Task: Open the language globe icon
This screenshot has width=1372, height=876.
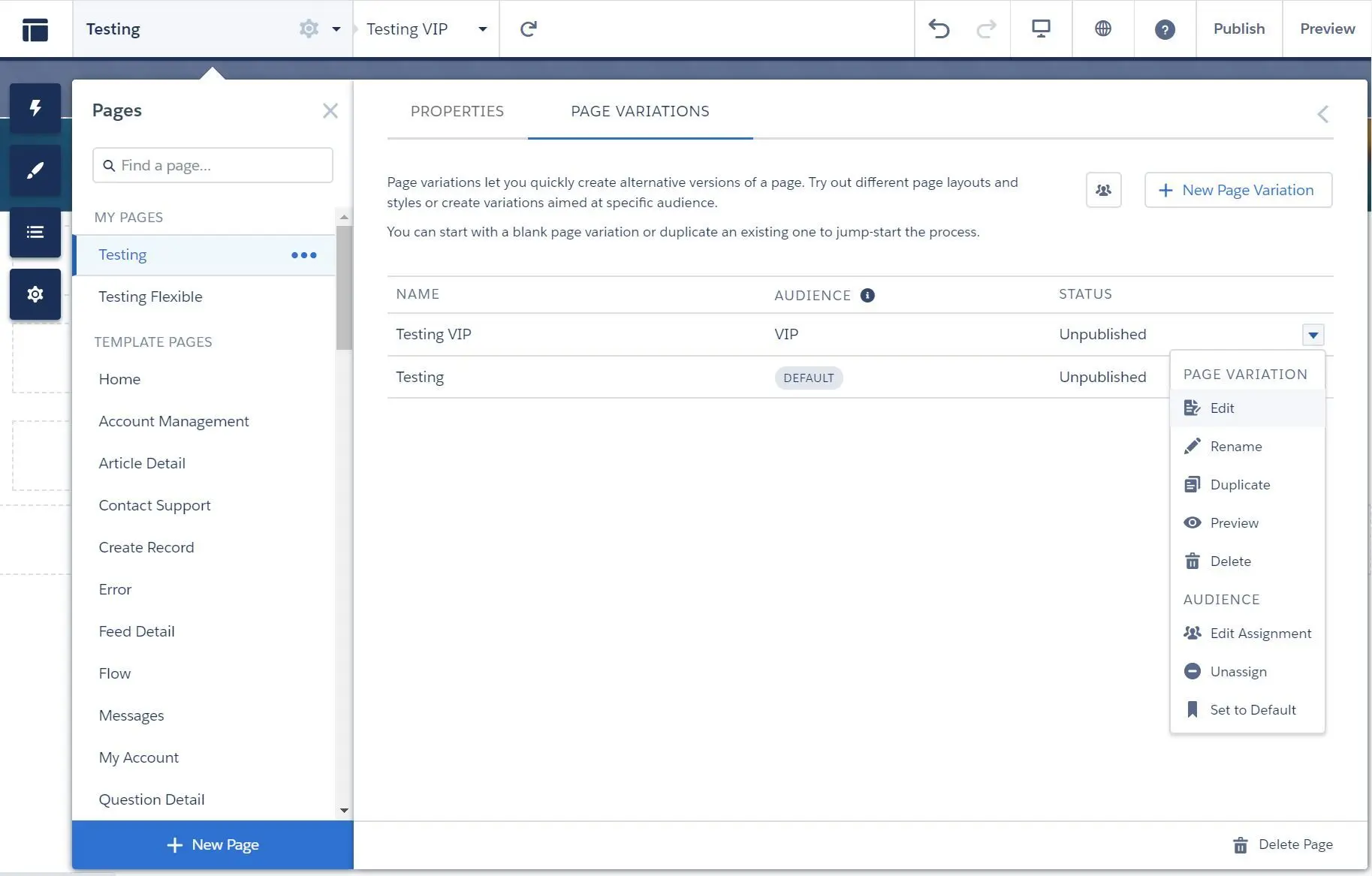Action: (1102, 29)
